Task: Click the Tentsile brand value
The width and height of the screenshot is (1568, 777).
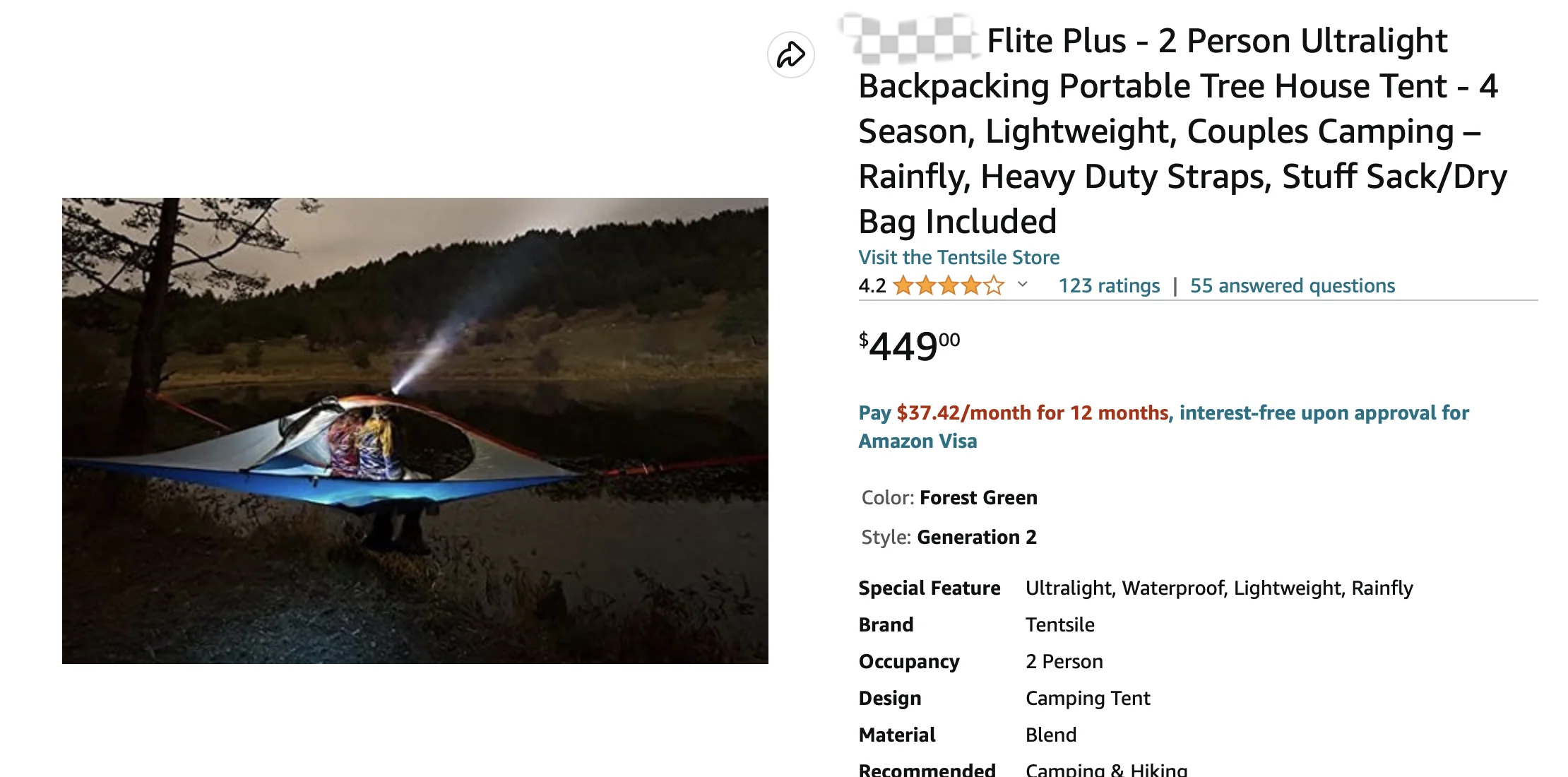Action: [x=1059, y=624]
